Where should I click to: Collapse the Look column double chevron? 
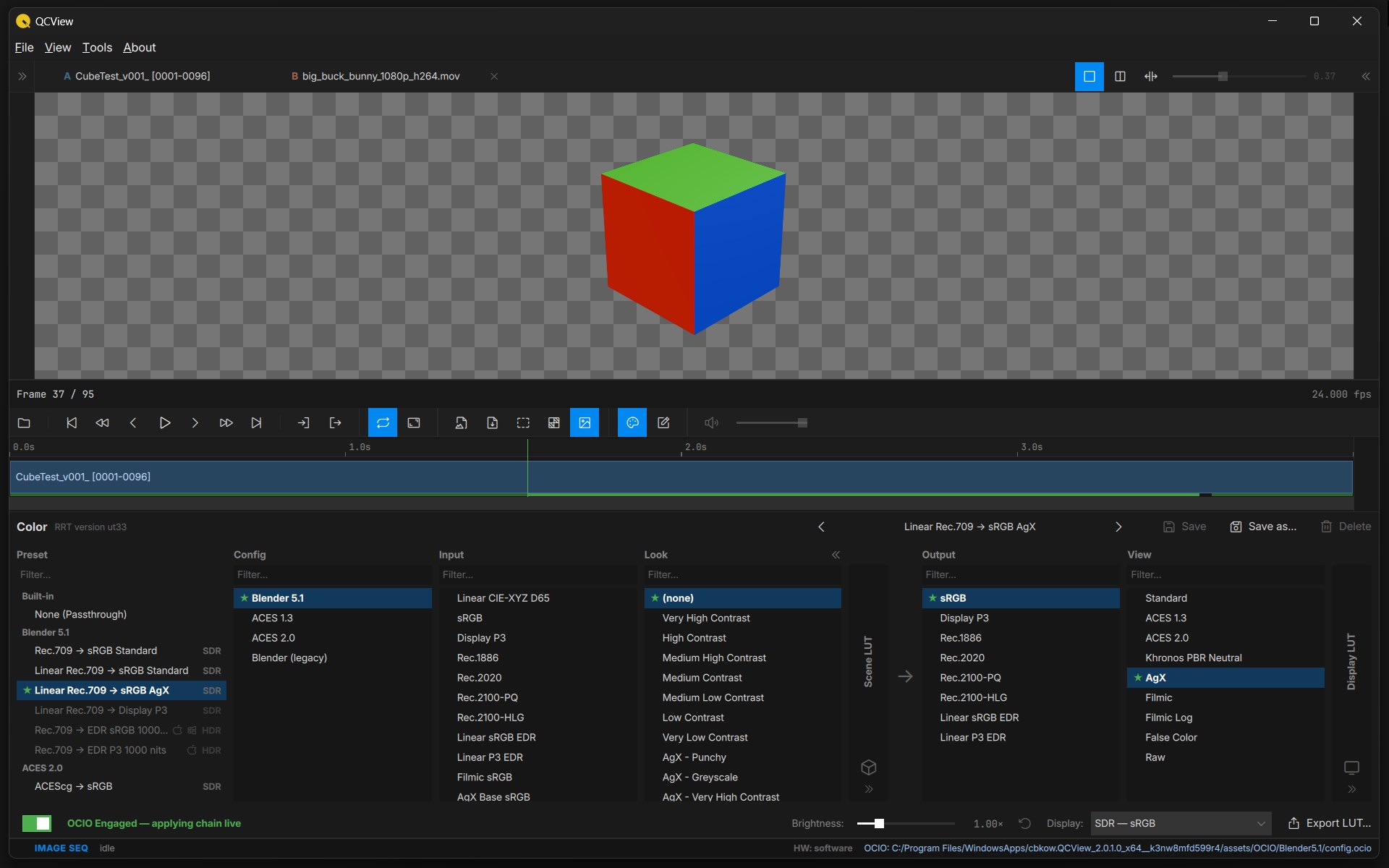(836, 555)
